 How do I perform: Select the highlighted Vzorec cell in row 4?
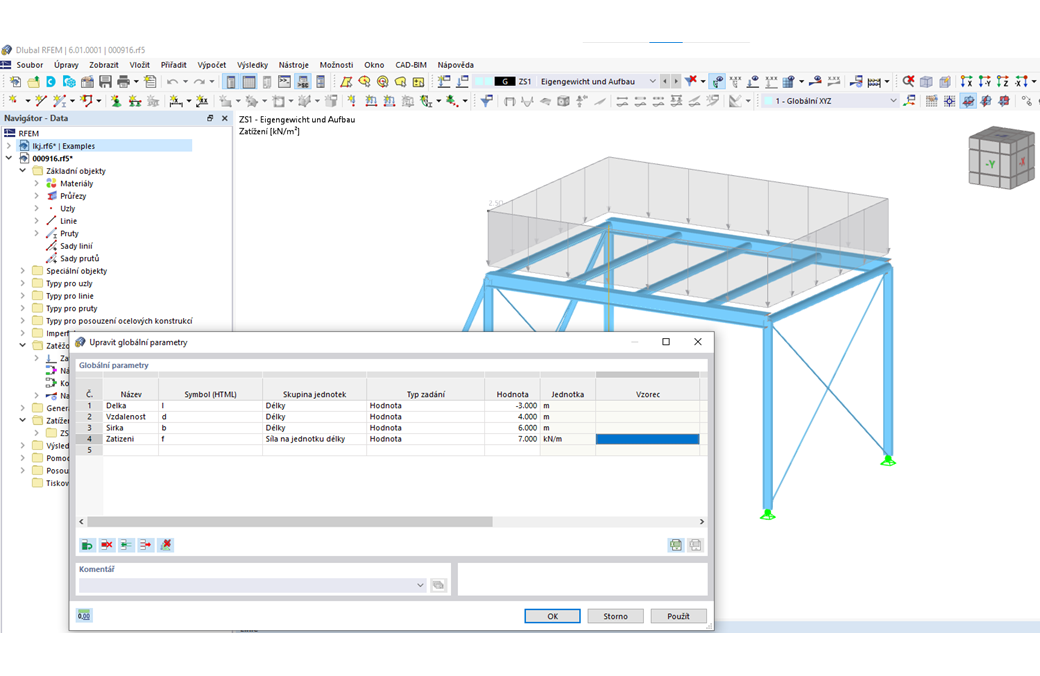click(647, 439)
